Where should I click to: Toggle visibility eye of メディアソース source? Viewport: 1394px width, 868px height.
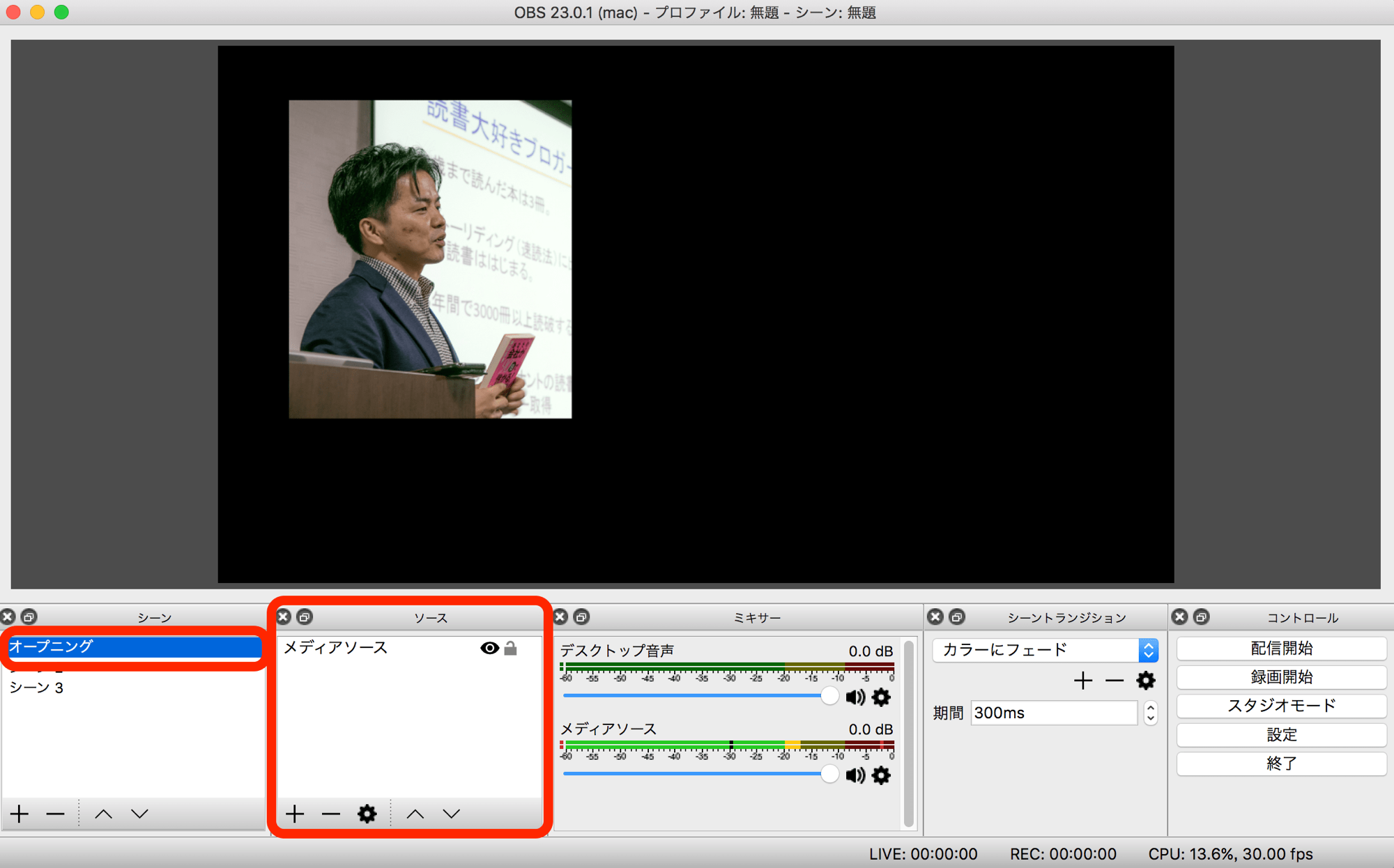coord(489,649)
